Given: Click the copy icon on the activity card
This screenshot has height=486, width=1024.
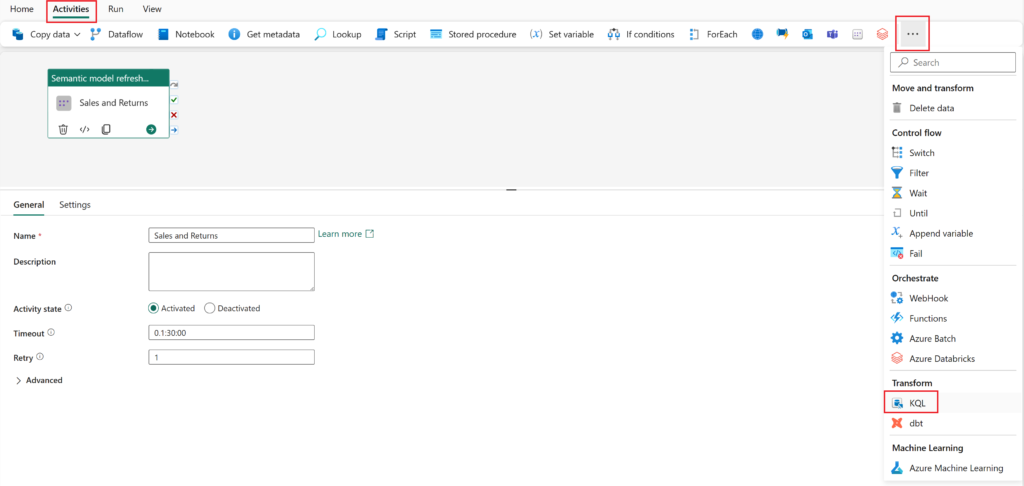Looking at the screenshot, I should (x=106, y=129).
